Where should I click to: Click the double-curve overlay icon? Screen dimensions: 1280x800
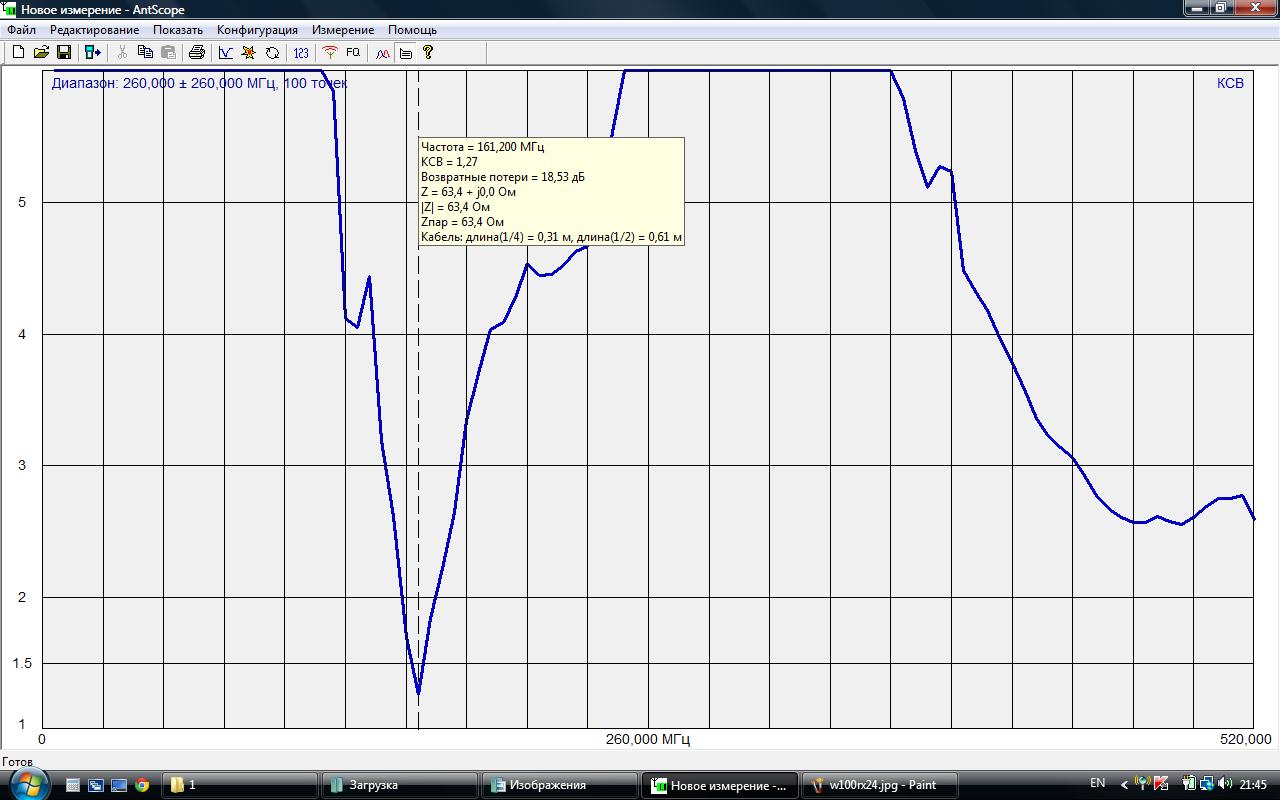tap(382, 52)
